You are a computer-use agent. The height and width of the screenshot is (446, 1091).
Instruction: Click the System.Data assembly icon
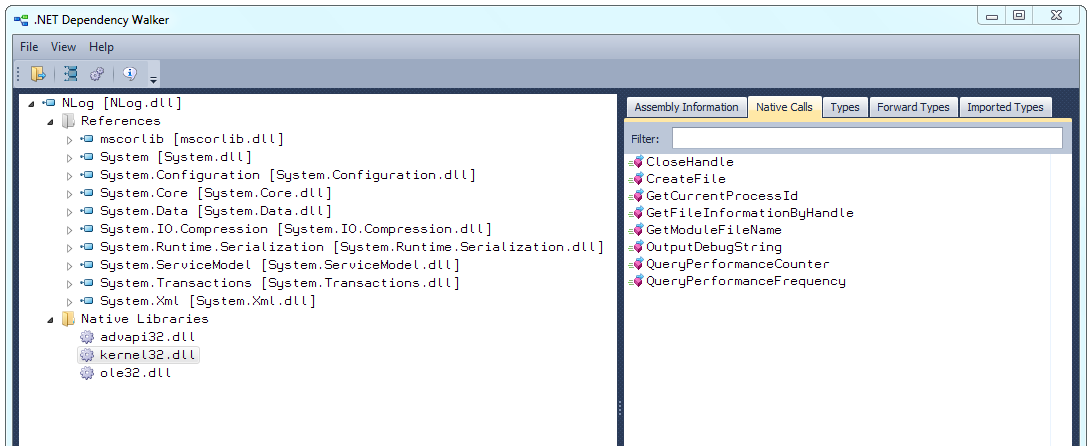click(86, 212)
